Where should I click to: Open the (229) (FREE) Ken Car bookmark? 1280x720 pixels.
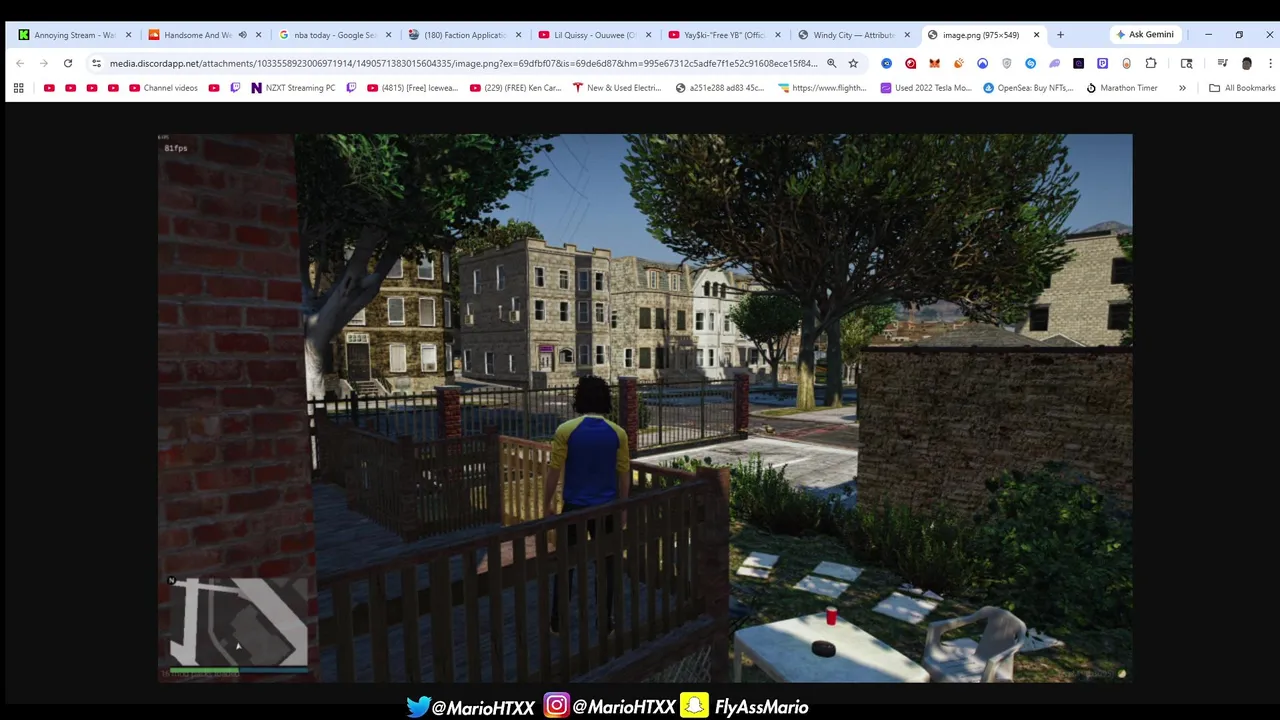tap(515, 88)
